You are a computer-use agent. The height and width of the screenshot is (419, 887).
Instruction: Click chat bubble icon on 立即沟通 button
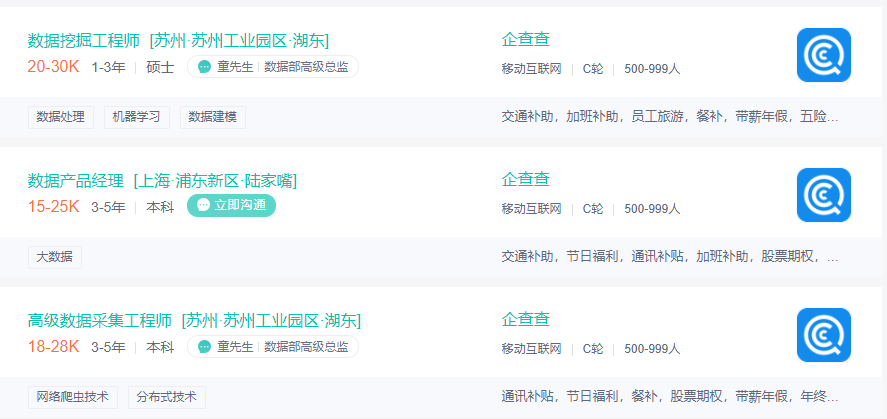click(204, 205)
